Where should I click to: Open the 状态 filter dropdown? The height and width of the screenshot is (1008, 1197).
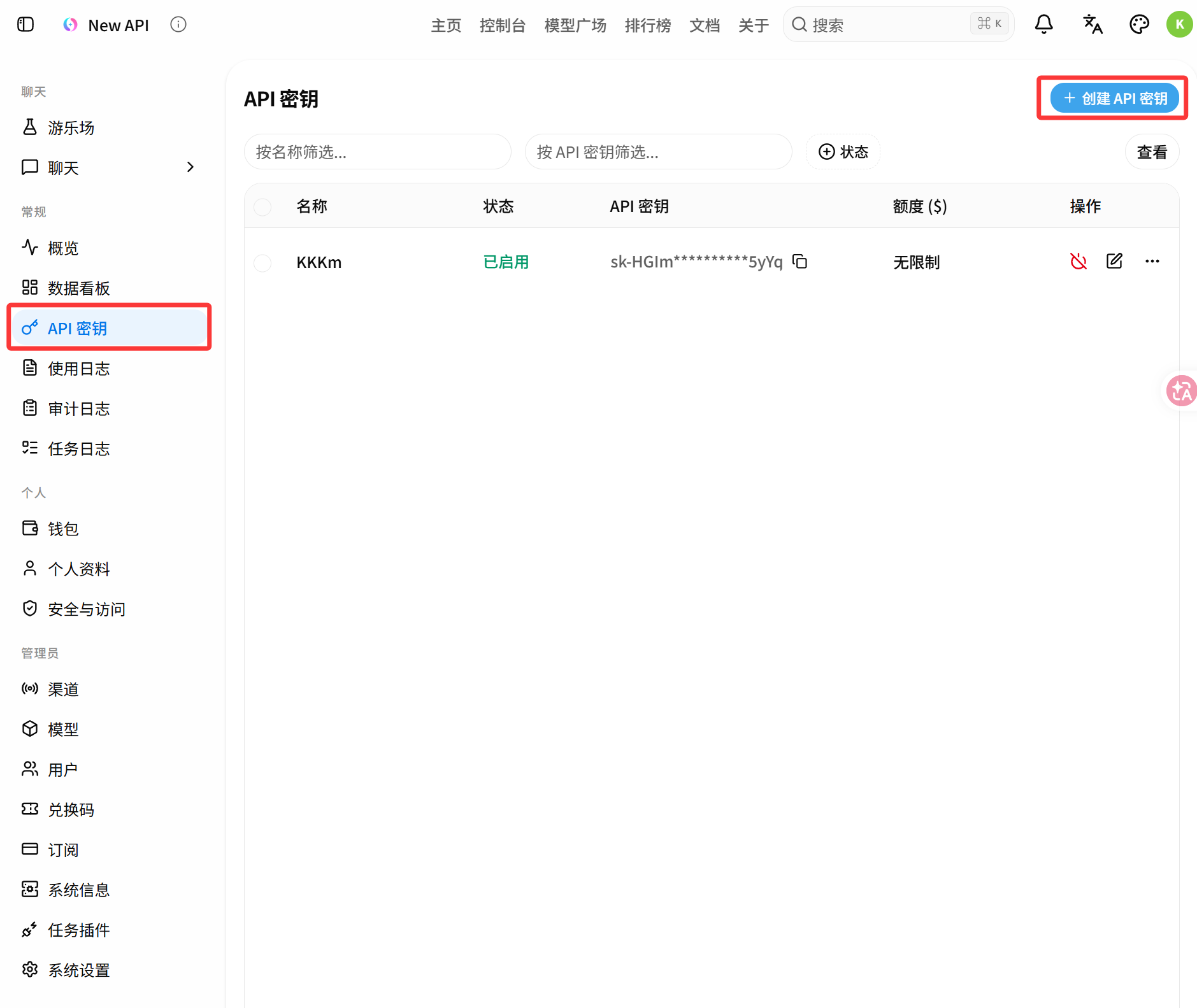click(x=843, y=152)
